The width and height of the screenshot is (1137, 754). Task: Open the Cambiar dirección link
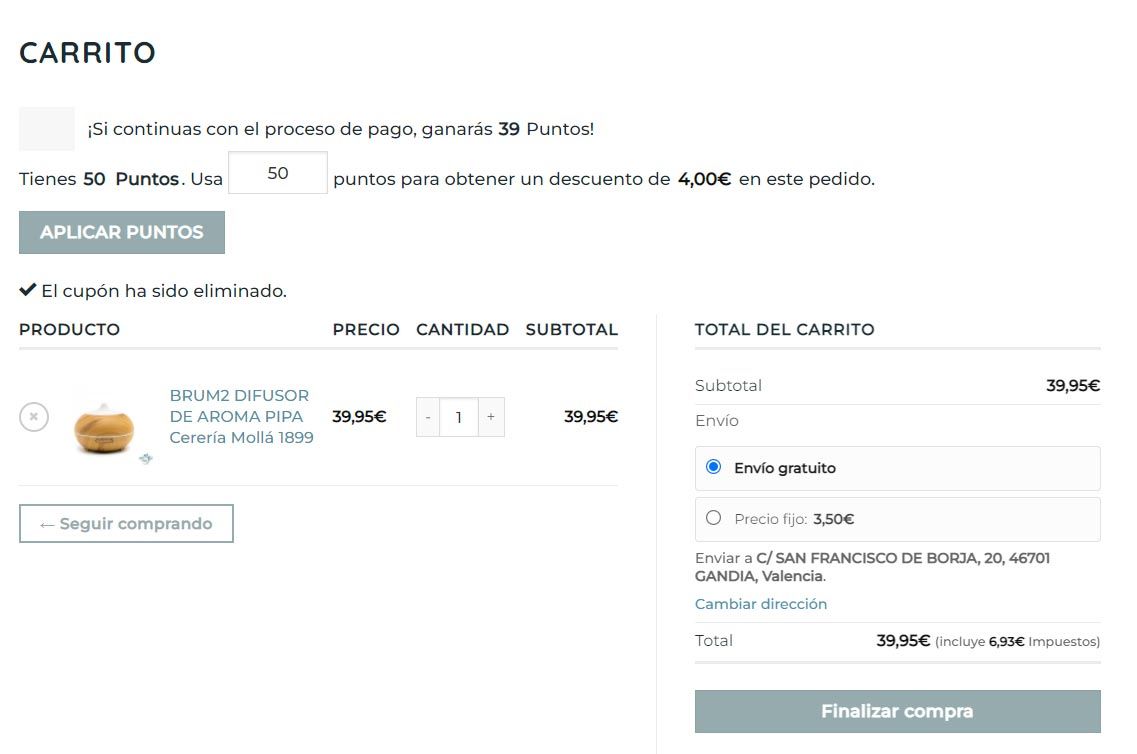tap(761, 604)
